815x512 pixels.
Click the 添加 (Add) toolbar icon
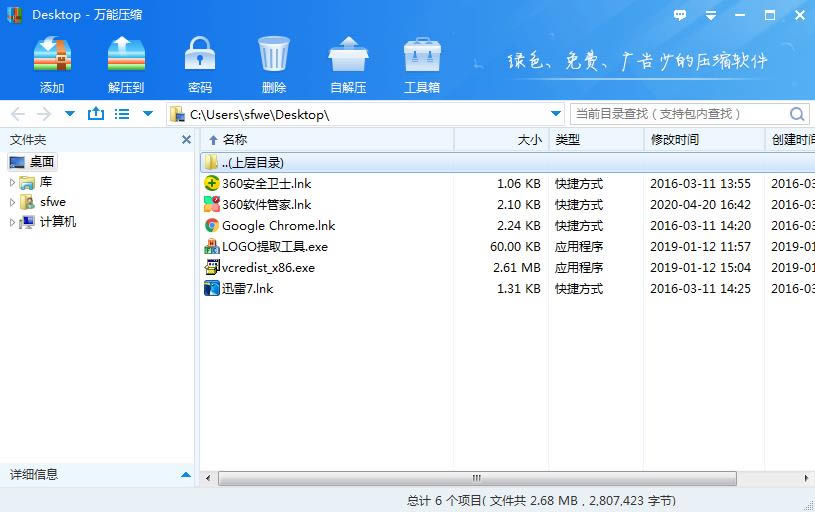click(x=52, y=54)
